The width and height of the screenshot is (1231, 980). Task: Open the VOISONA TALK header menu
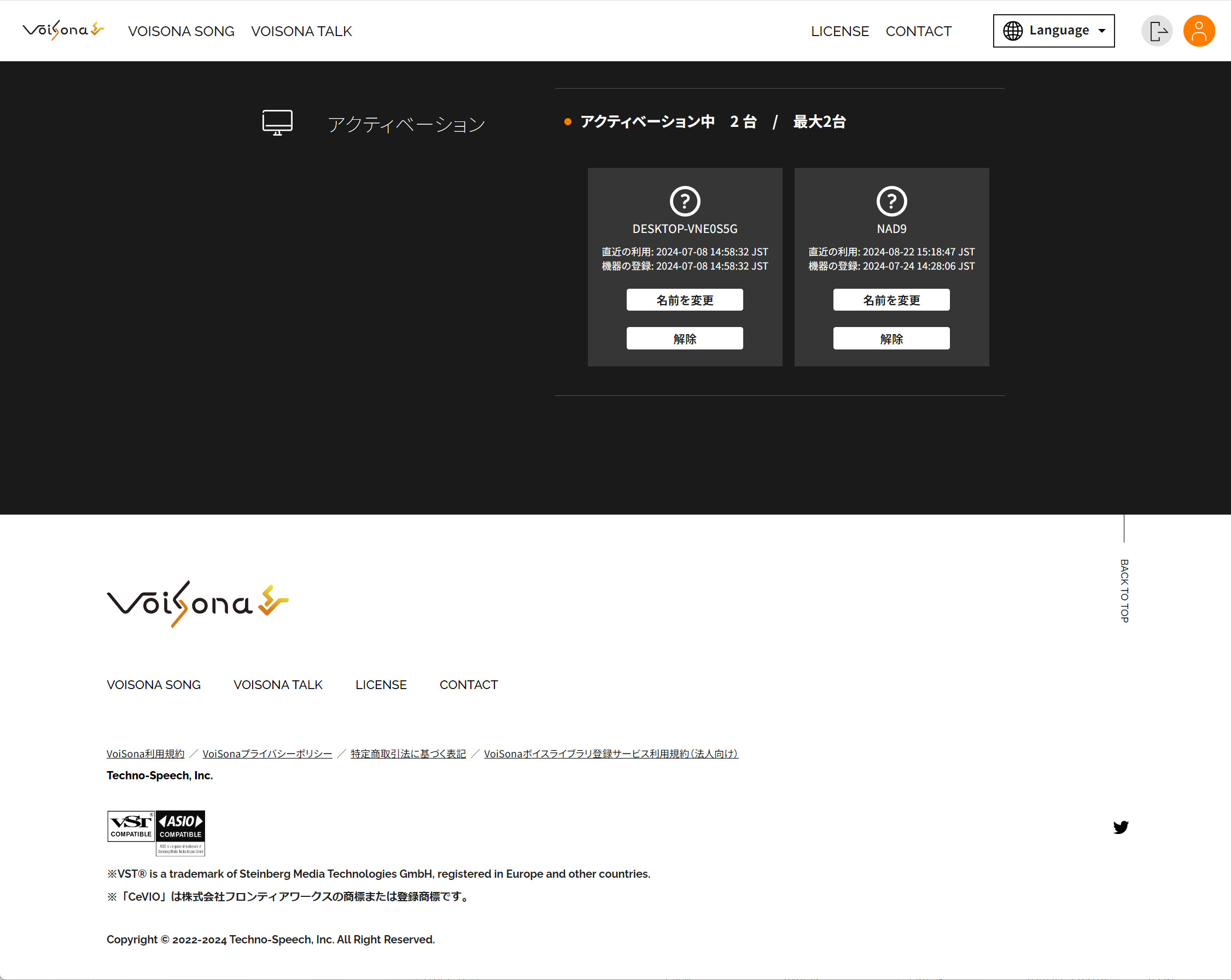coord(301,31)
